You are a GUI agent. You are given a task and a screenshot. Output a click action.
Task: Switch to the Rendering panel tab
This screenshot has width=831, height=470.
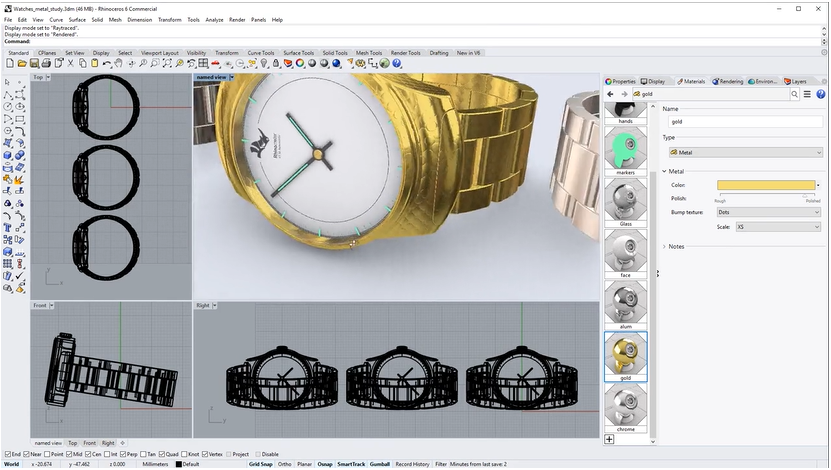coord(727,82)
